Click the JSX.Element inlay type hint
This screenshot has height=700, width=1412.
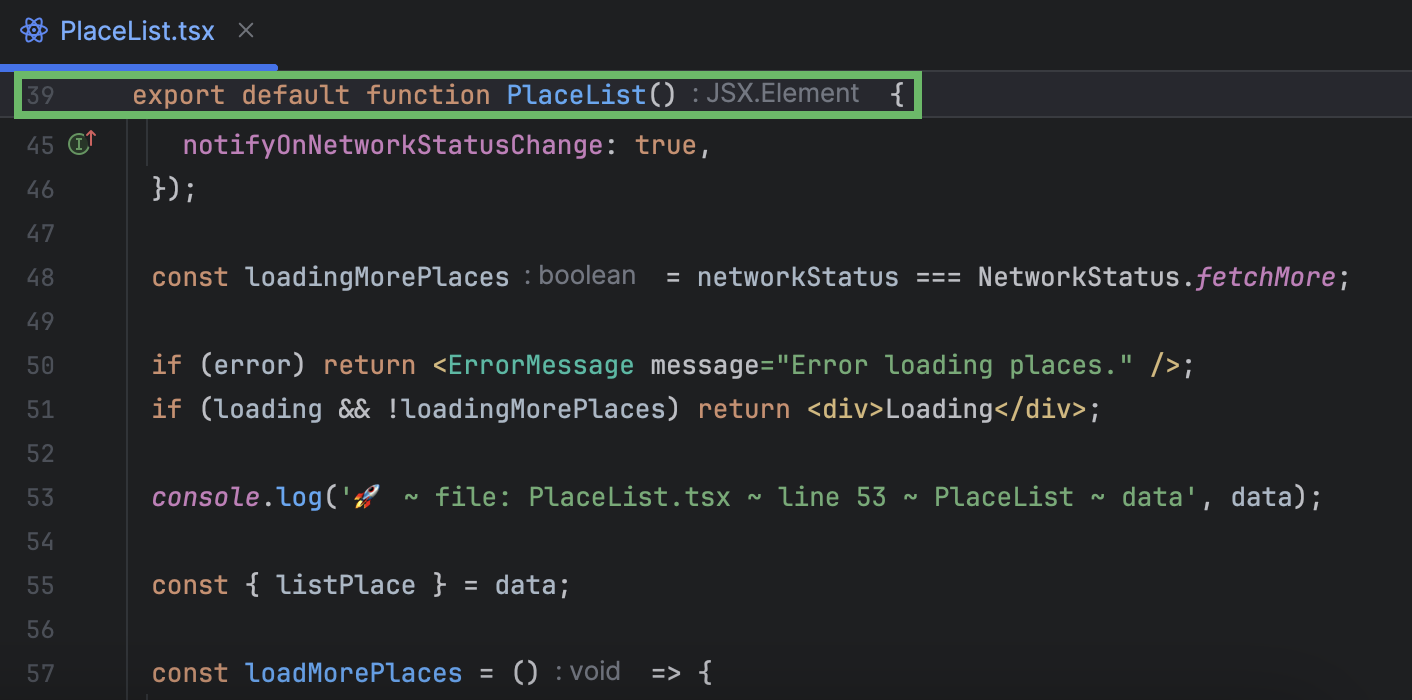pyautogui.click(x=782, y=93)
